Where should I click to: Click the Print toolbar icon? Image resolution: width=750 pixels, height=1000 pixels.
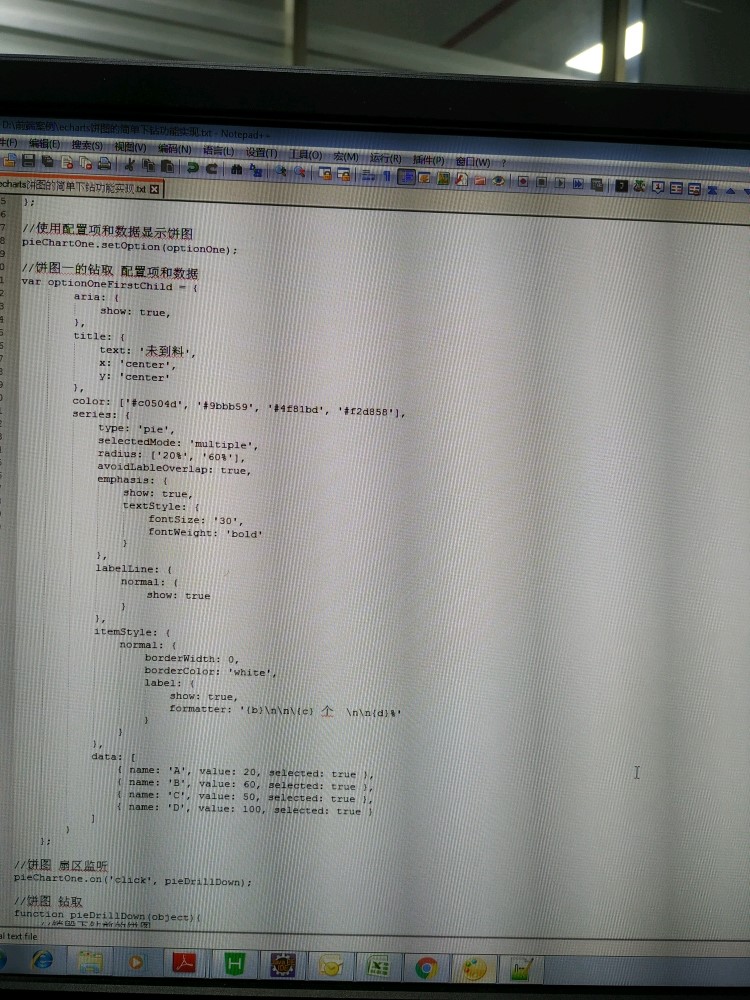[105, 164]
